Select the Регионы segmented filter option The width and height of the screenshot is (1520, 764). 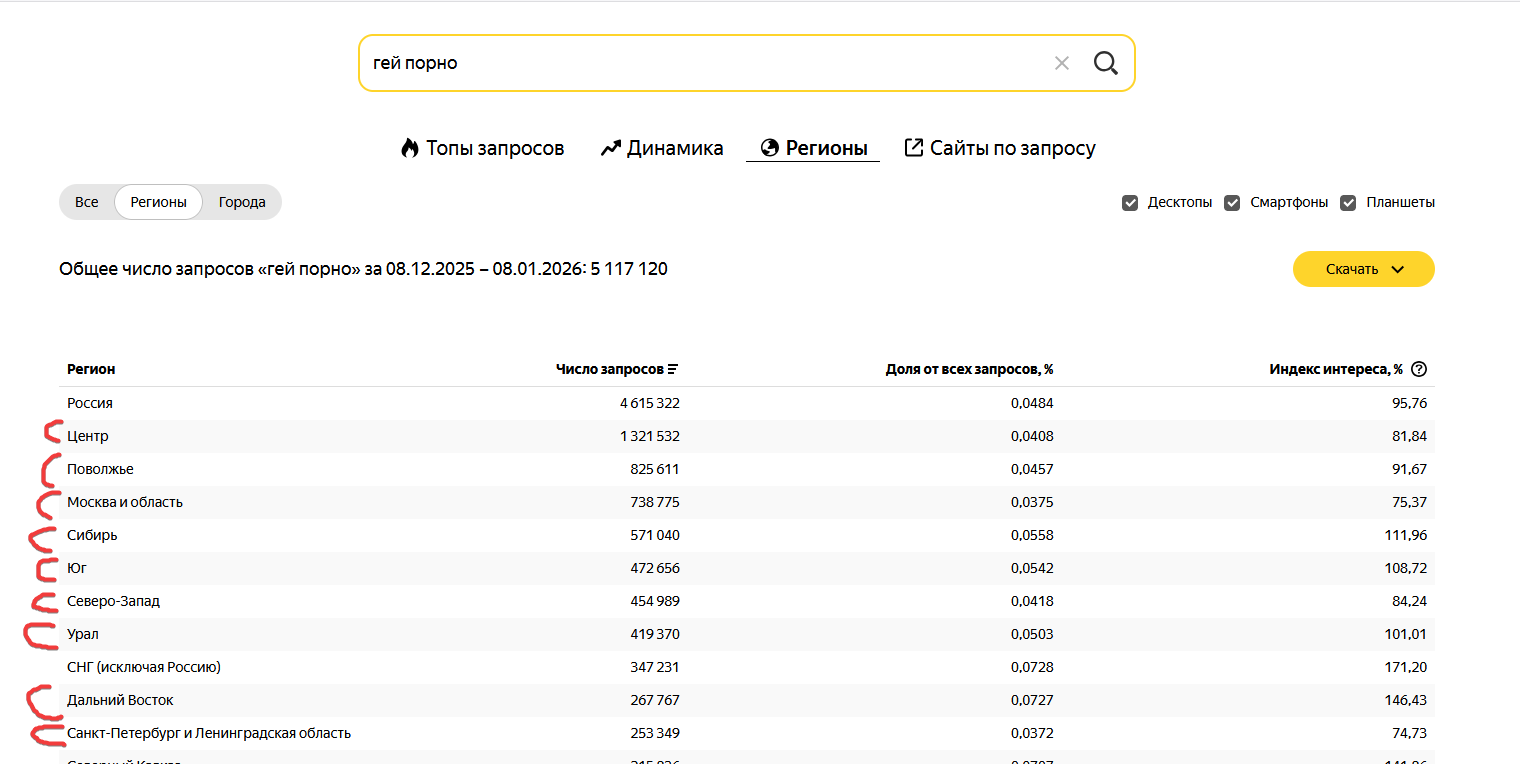tap(158, 202)
